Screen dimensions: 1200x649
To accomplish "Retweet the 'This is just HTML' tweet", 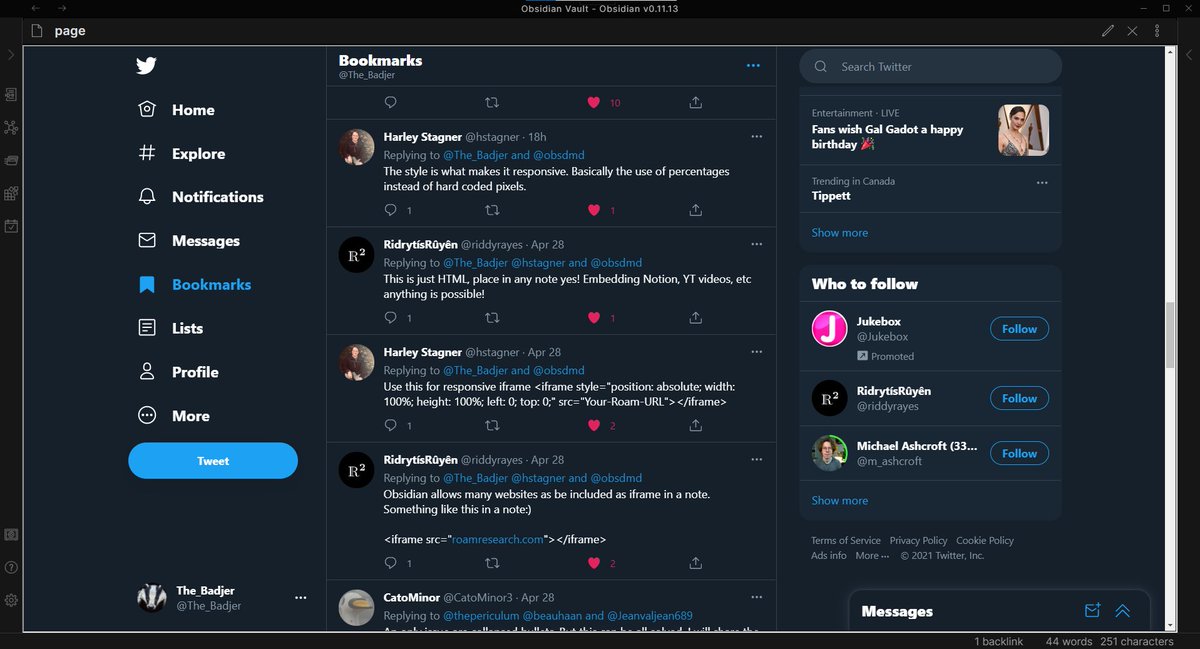I will 491,318.
